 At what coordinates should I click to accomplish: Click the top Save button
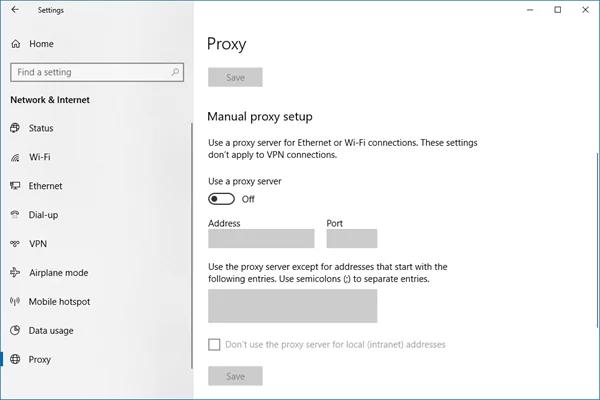[235, 77]
